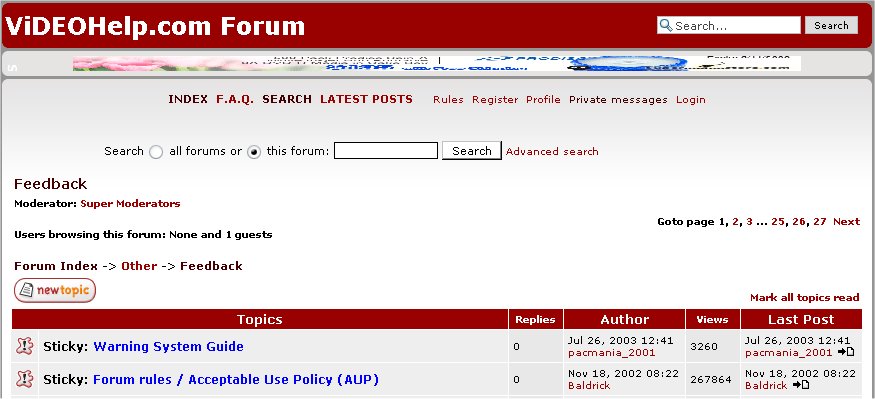Image resolution: width=875 pixels, height=399 pixels.
Task: Click the forum Search button next to field
Action: point(472,151)
